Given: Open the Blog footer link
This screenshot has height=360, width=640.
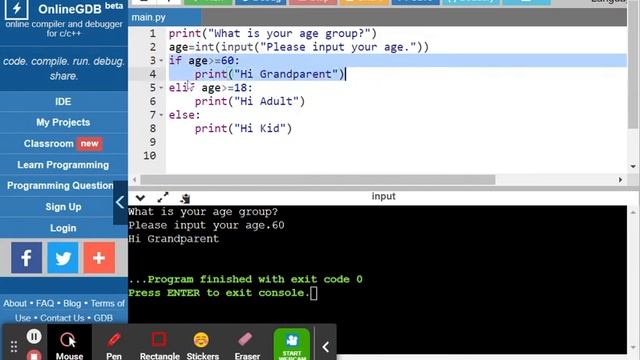Looking at the screenshot, I should [x=72, y=304].
